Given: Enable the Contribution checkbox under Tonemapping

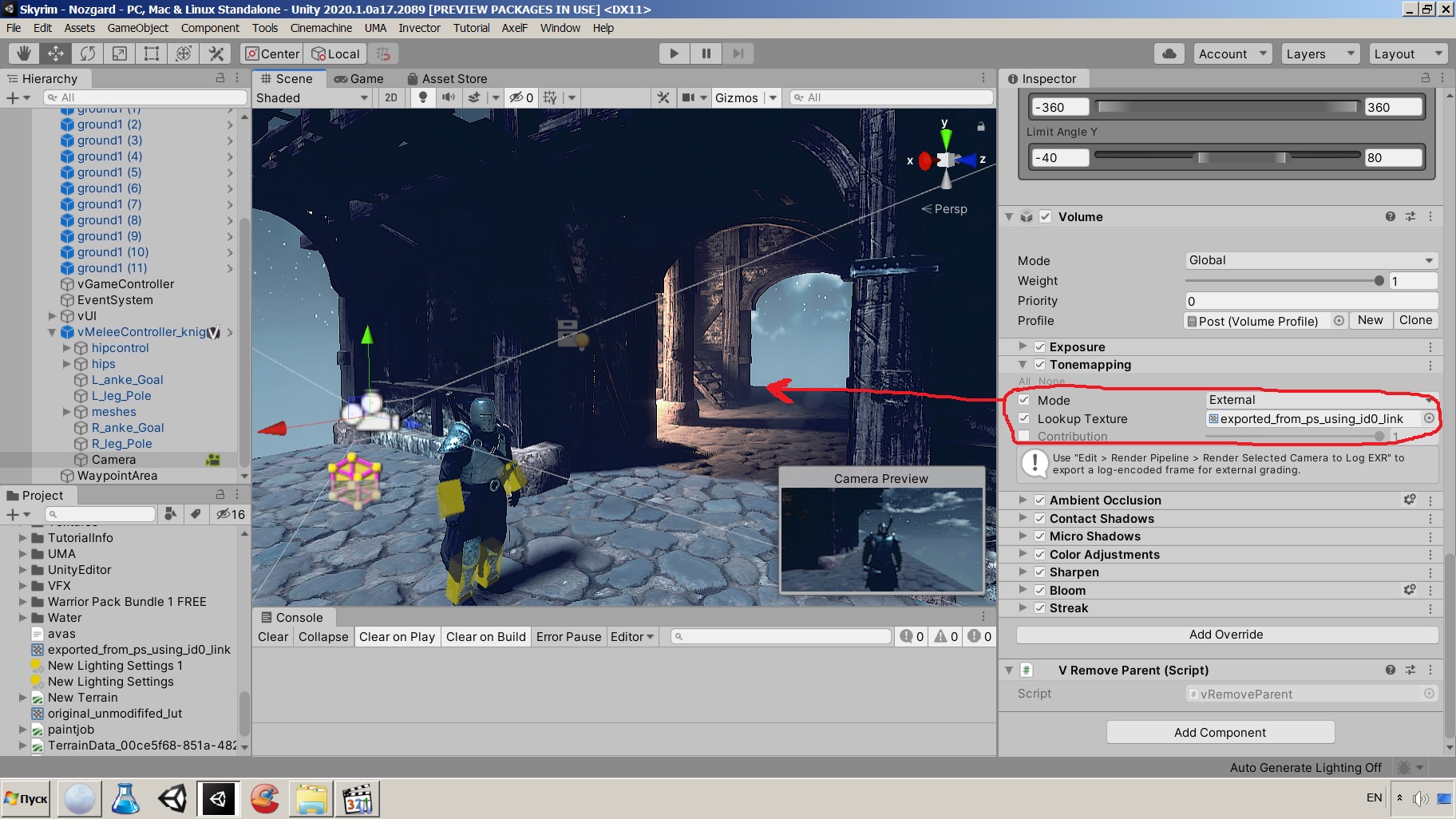Looking at the screenshot, I should pos(1024,436).
